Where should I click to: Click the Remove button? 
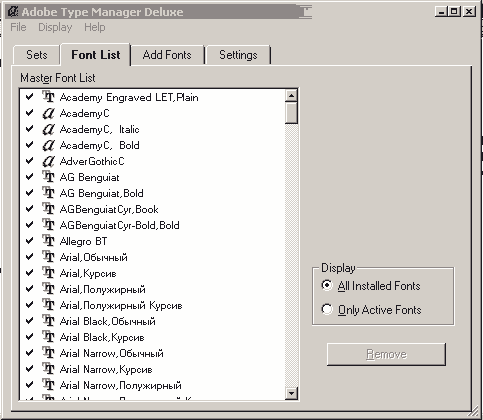(x=386, y=354)
